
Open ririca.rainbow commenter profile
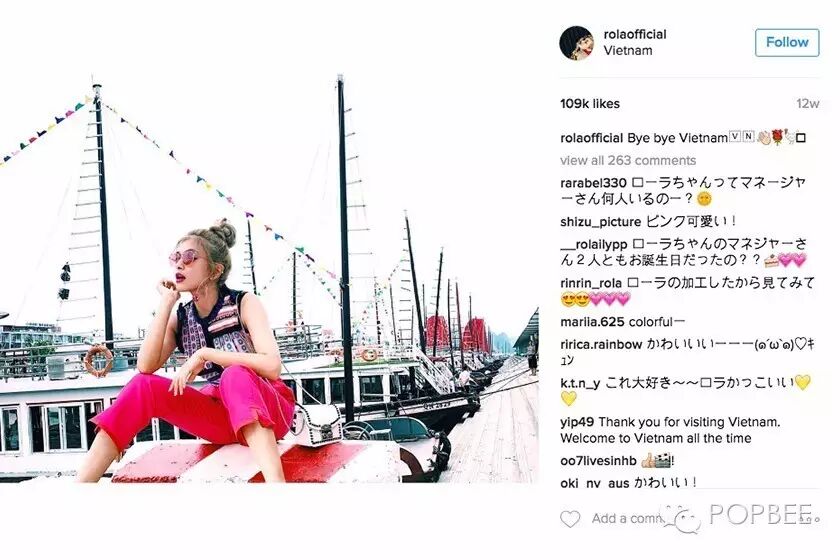[601, 345]
